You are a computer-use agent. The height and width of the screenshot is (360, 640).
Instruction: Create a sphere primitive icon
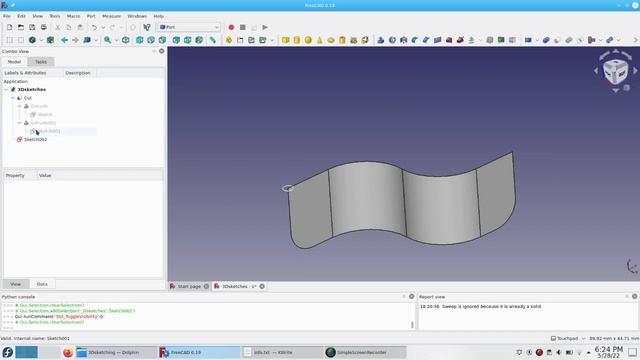pyautogui.click(x=308, y=40)
